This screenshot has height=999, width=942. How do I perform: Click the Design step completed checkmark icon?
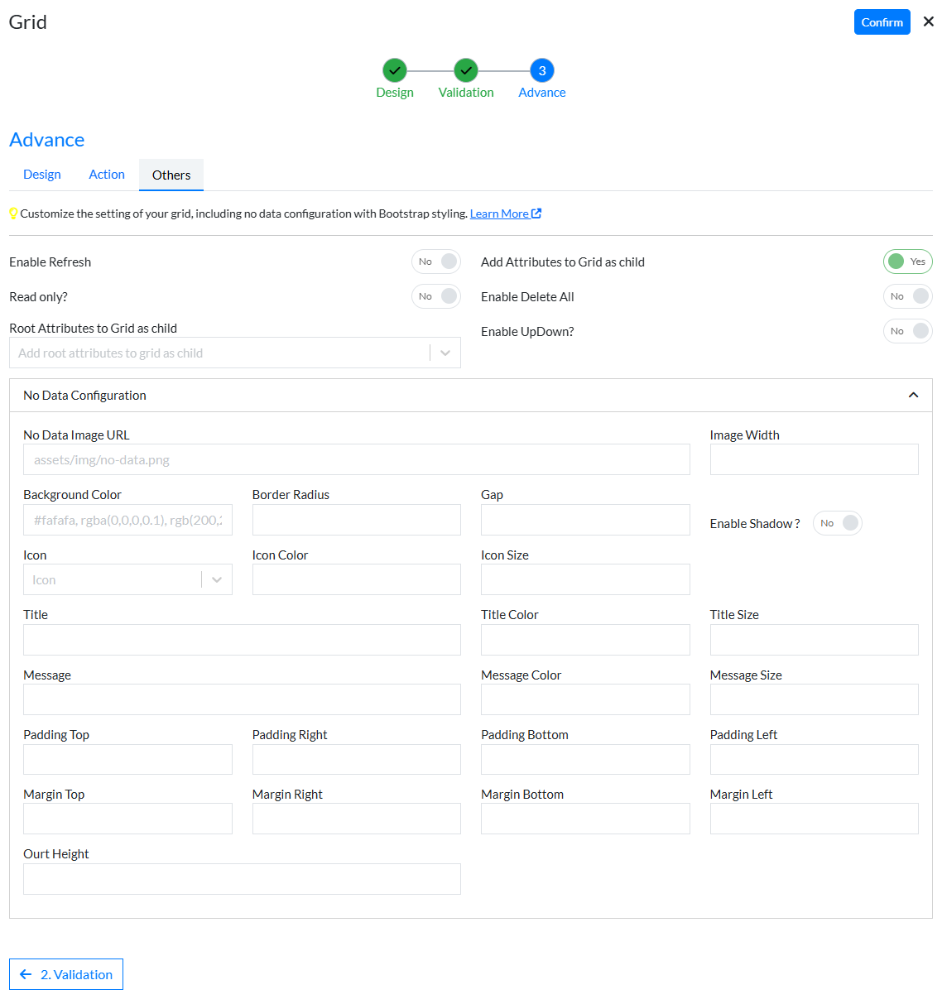point(394,71)
